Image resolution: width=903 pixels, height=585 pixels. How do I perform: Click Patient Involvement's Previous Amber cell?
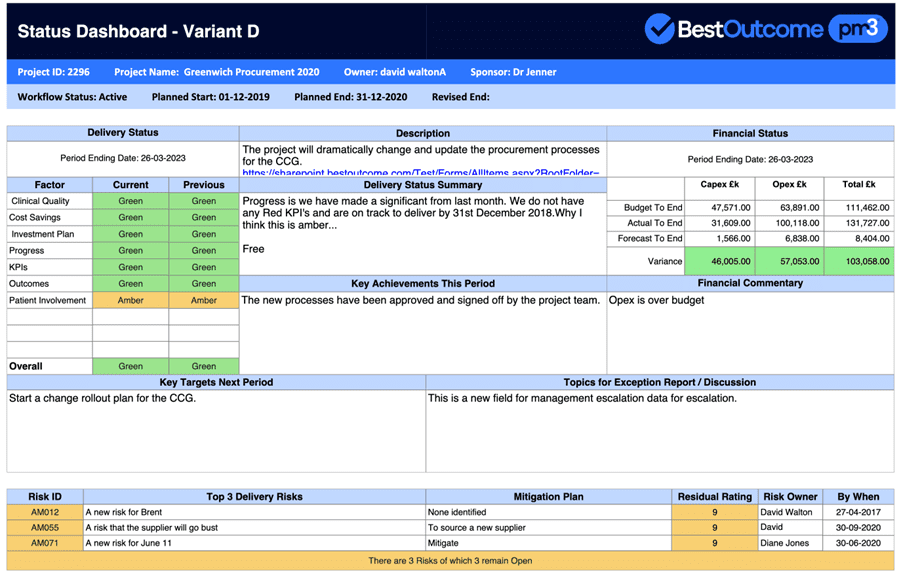tap(204, 301)
